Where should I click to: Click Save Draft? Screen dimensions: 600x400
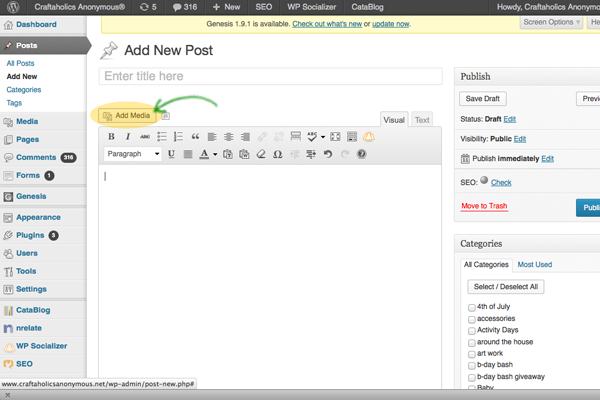pyautogui.click(x=483, y=98)
